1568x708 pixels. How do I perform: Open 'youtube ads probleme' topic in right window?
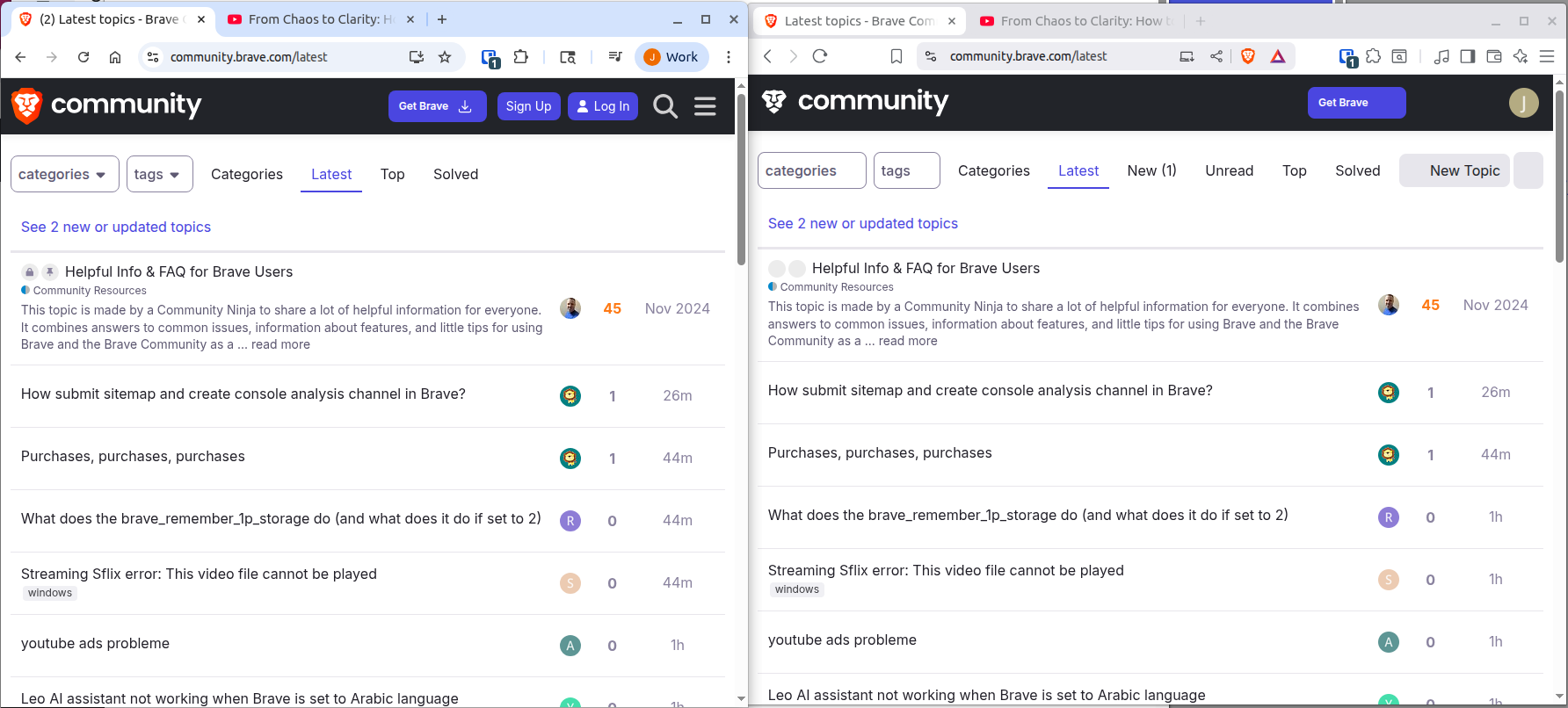pos(842,639)
